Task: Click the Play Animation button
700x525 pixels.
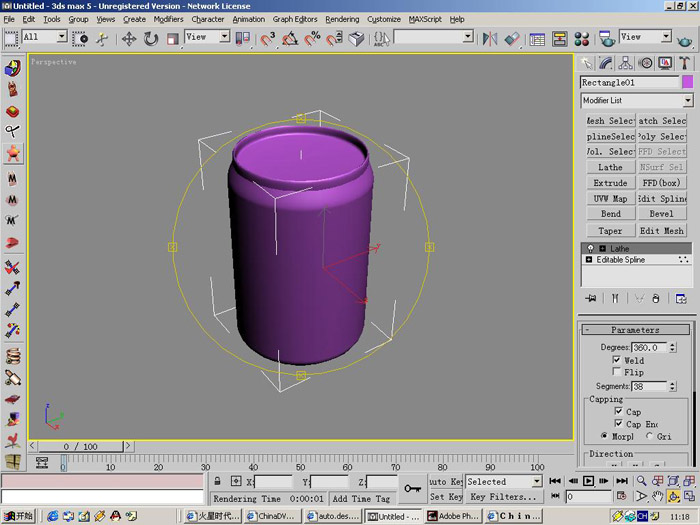Action: (x=588, y=481)
